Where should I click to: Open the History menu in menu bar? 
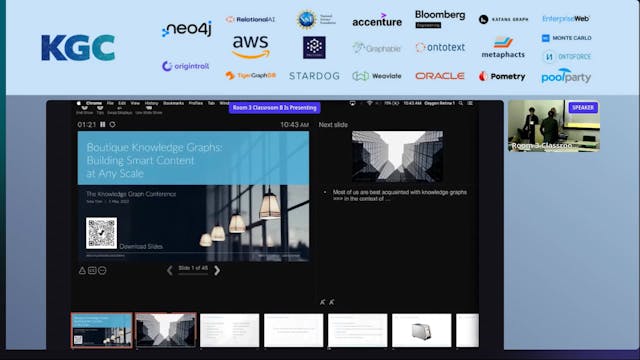[151, 103]
